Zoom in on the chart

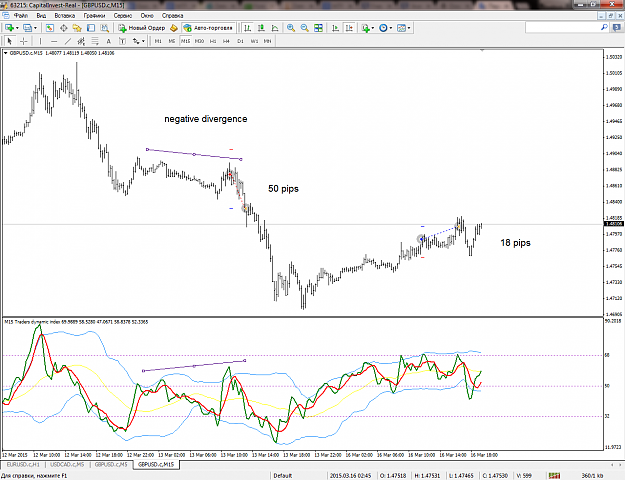pos(291,28)
